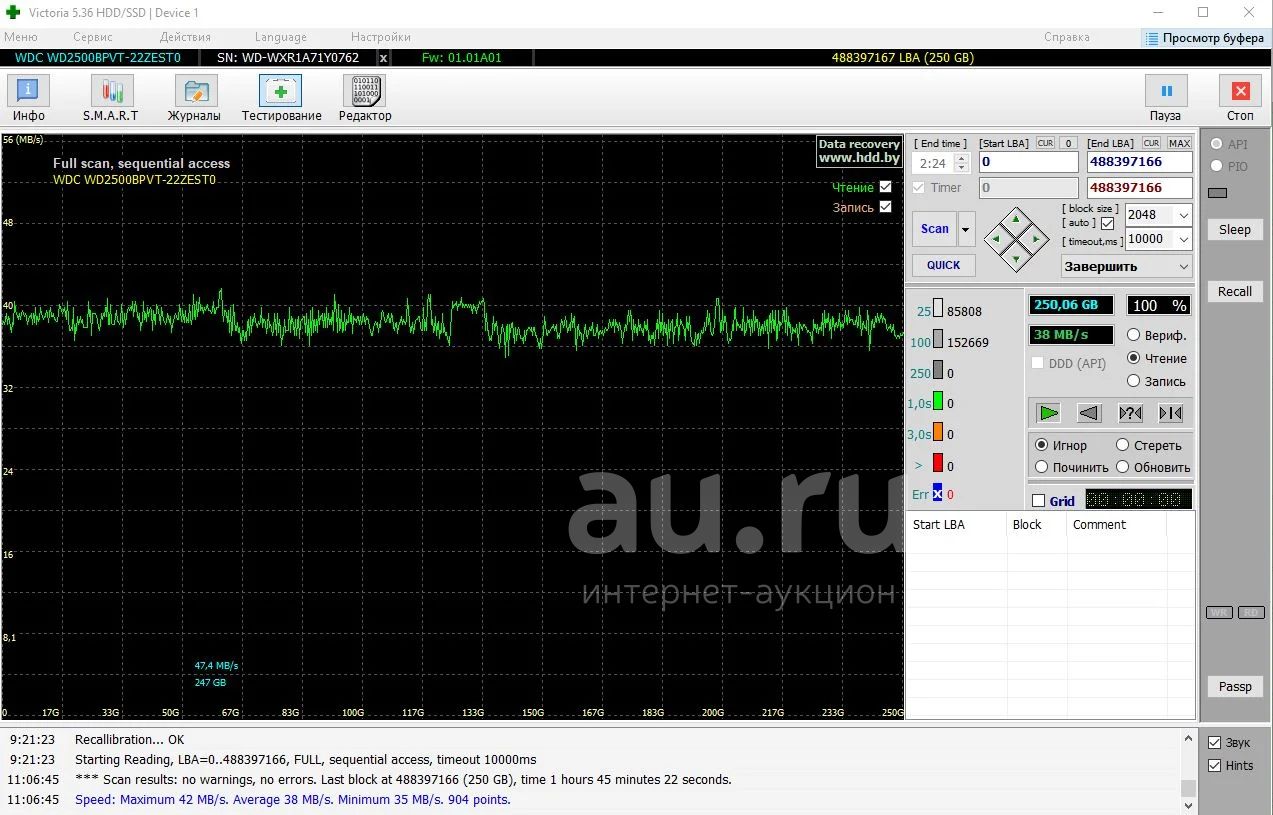Stop the scan with Стоп
Viewport: 1273px width, 815px height.
pyautogui.click(x=1240, y=98)
